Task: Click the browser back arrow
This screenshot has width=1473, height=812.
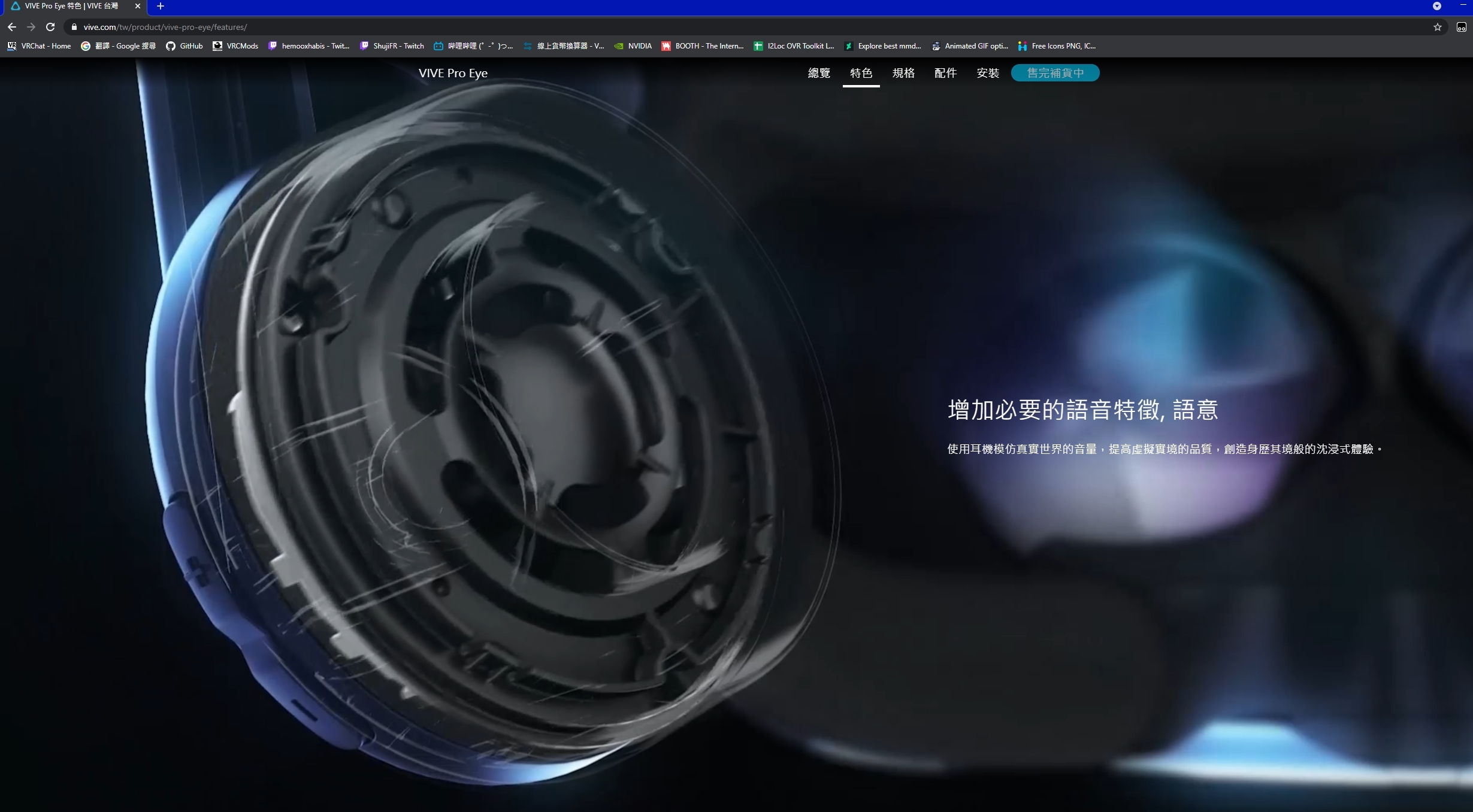Action: pyautogui.click(x=12, y=27)
